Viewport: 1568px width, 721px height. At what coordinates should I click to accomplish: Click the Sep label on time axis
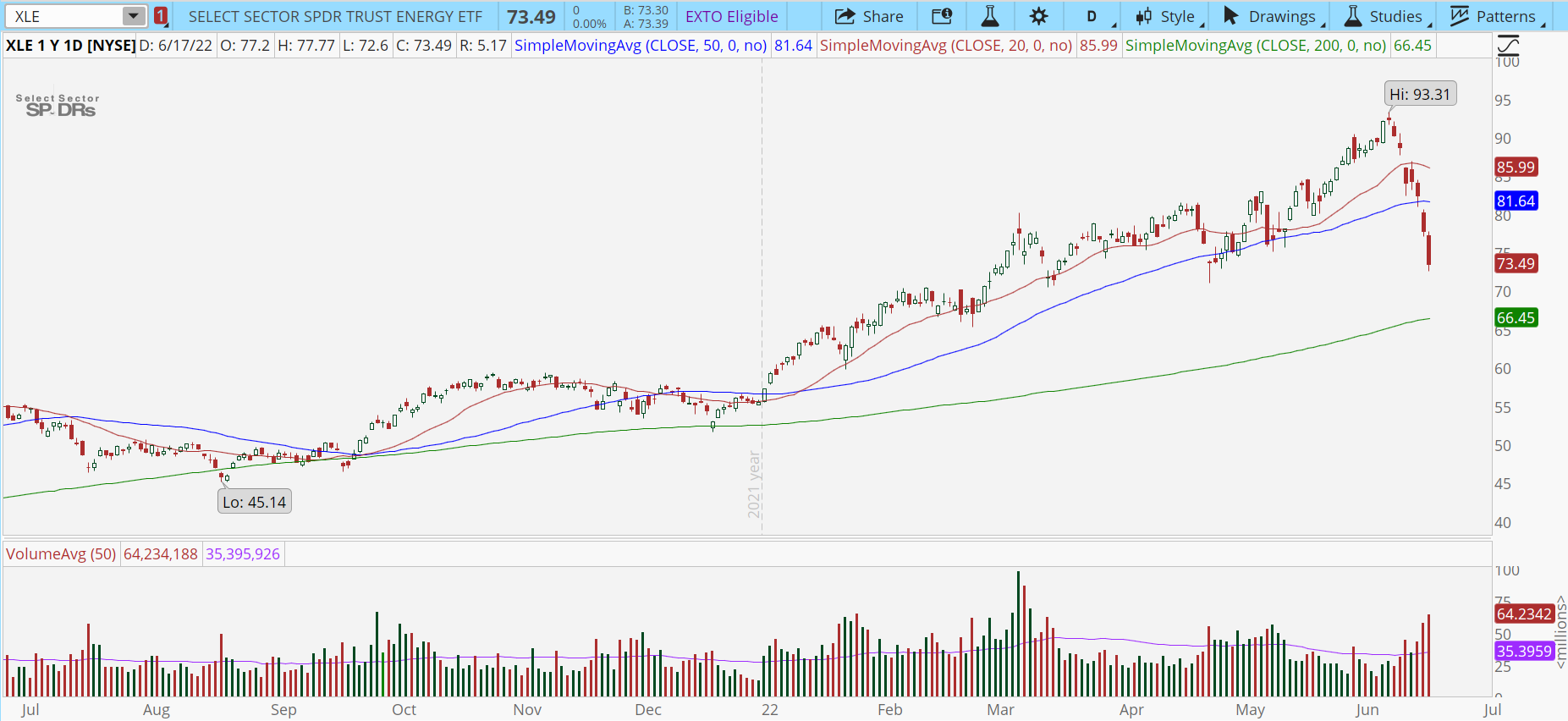click(x=283, y=710)
